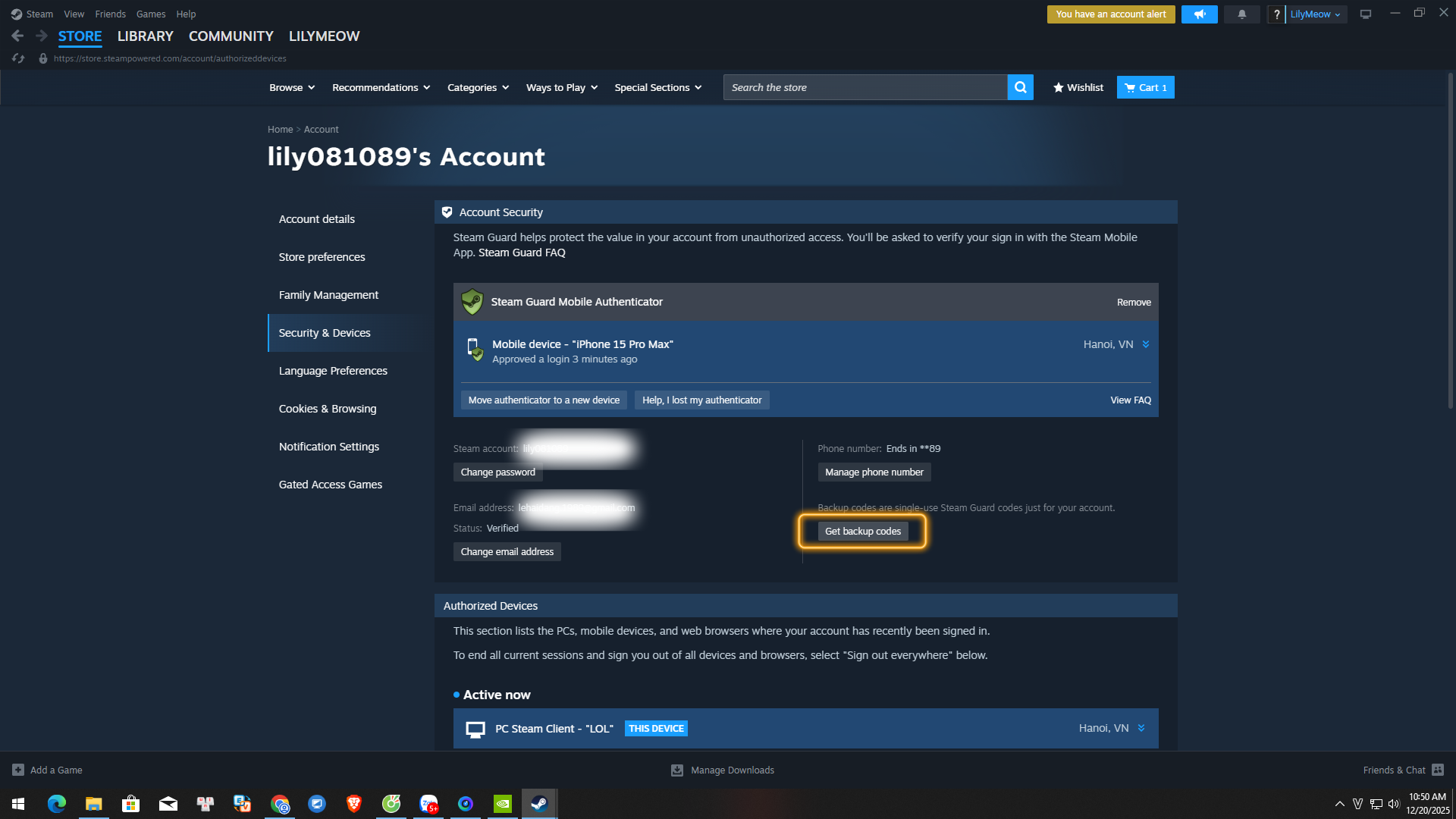Select Family Management in sidebar

pyautogui.click(x=328, y=295)
